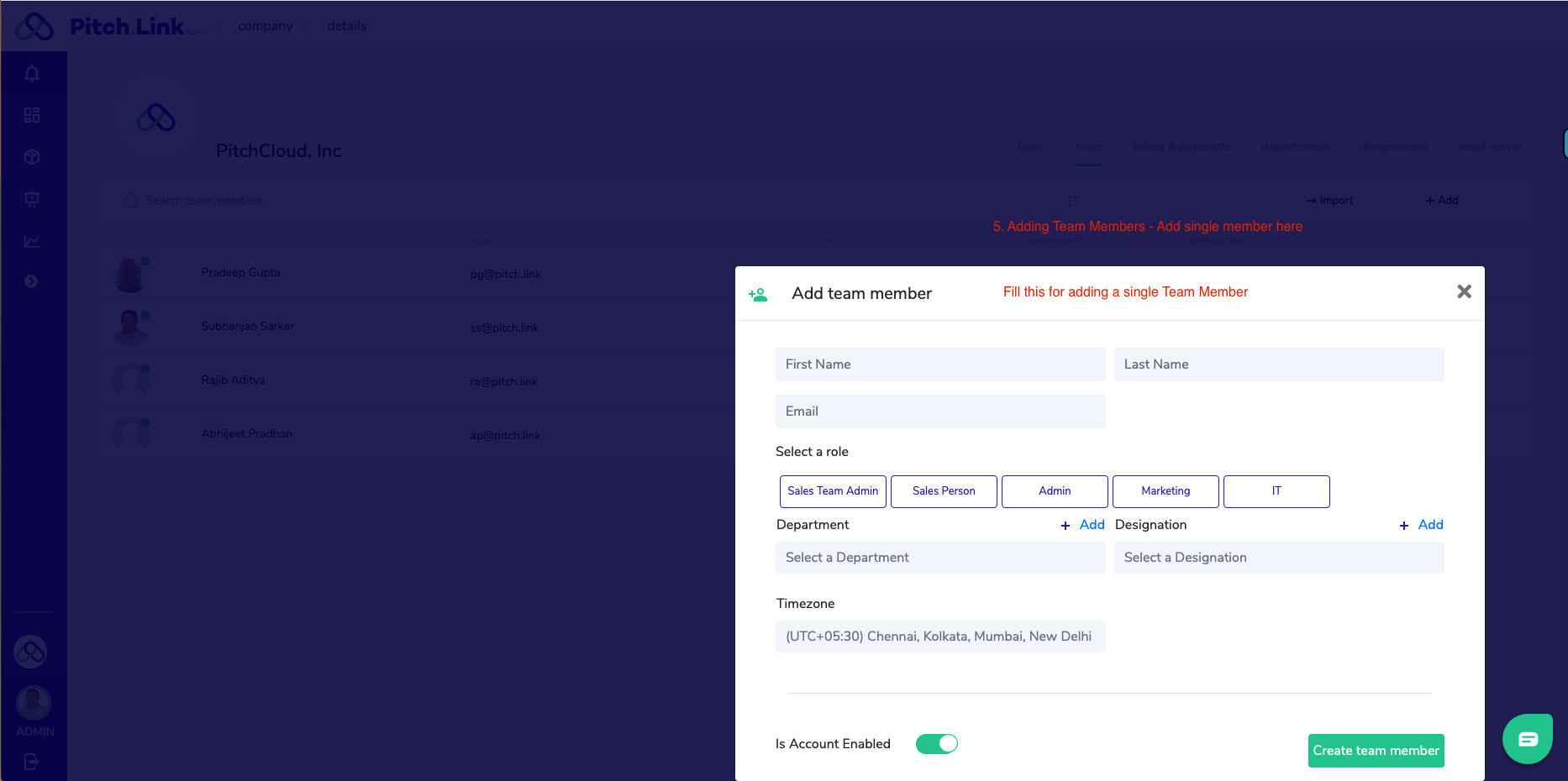This screenshot has height=781, width=1568.
Task: Add a new Designation
Action: point(1421,525)
